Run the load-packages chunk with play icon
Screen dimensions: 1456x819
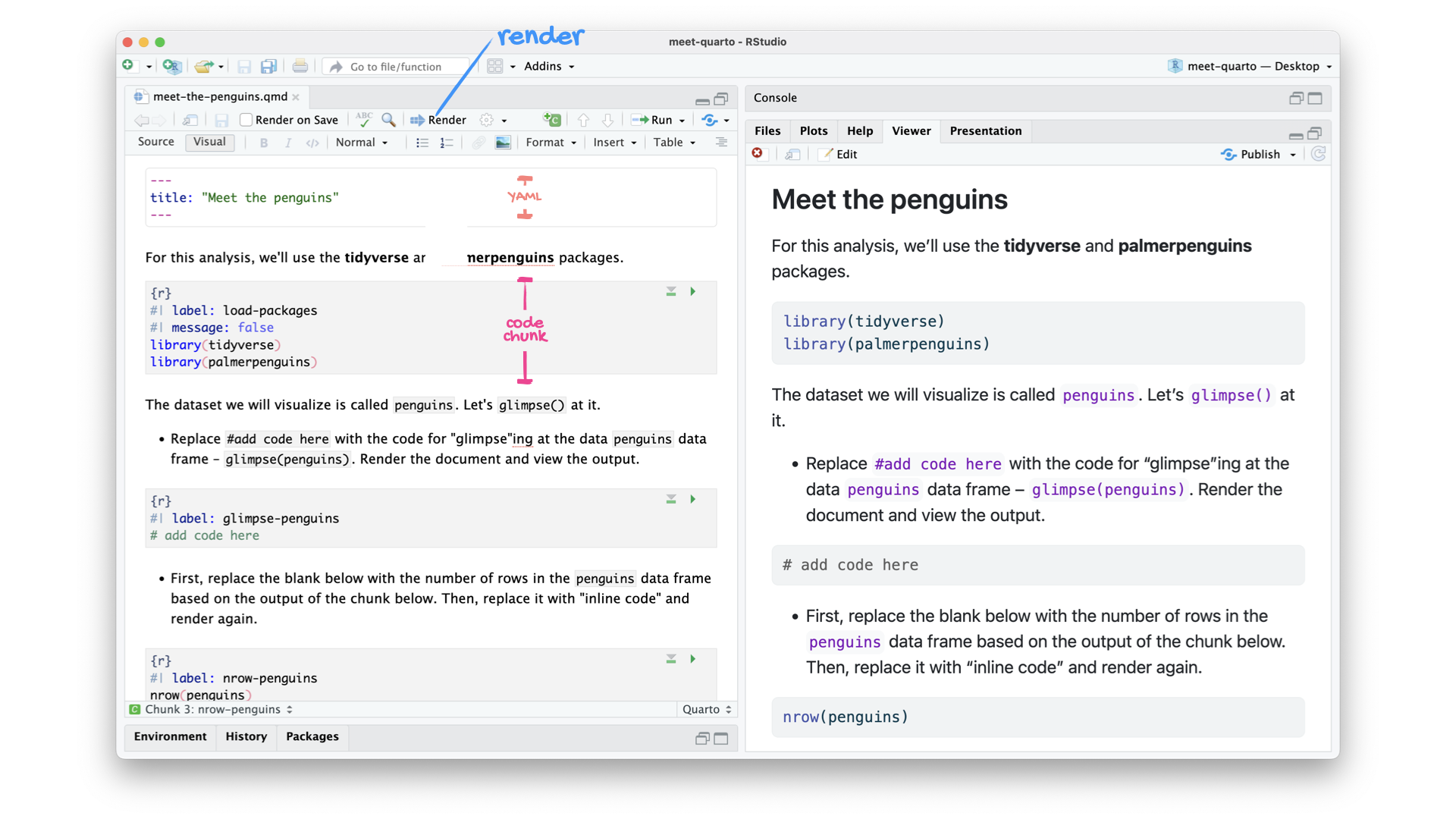693,291
